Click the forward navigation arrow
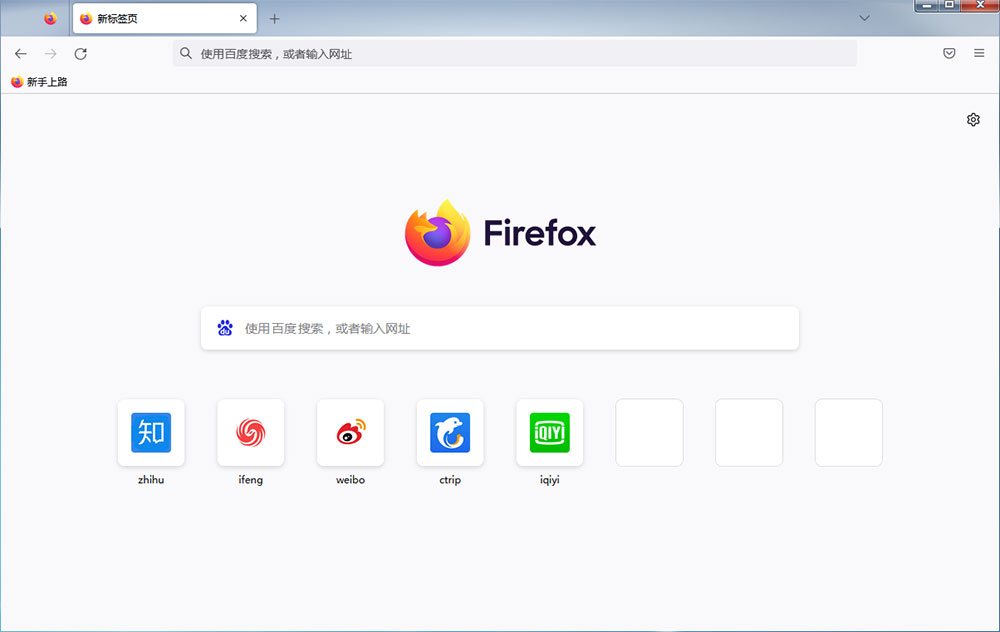The image size is (1000, 632). coord(50,53)
